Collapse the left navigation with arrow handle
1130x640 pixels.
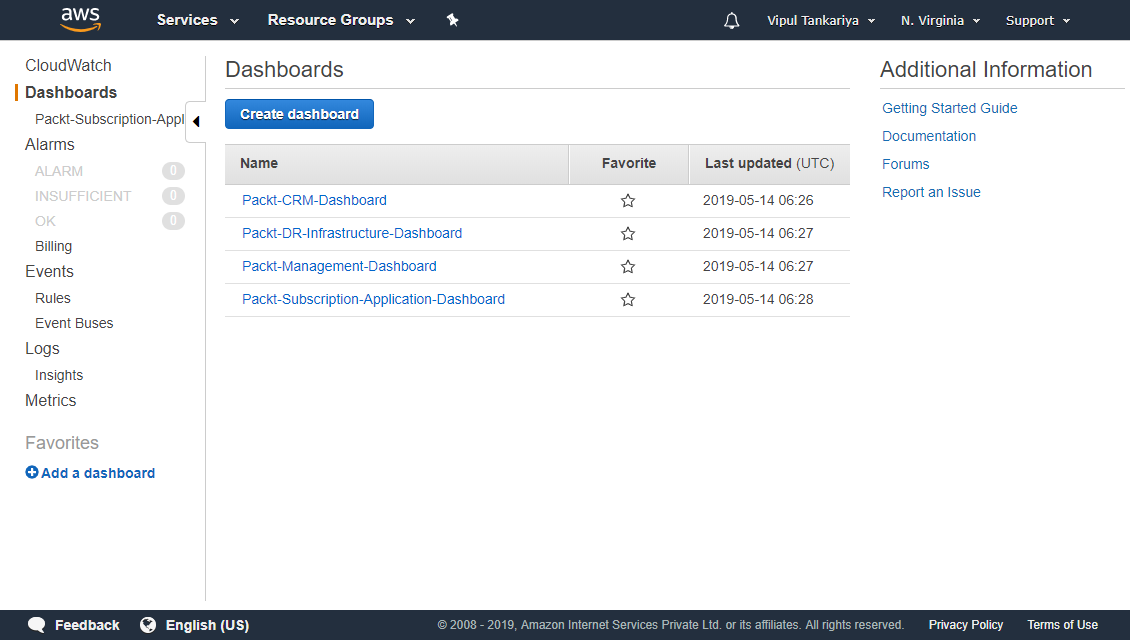coord(196,122)
